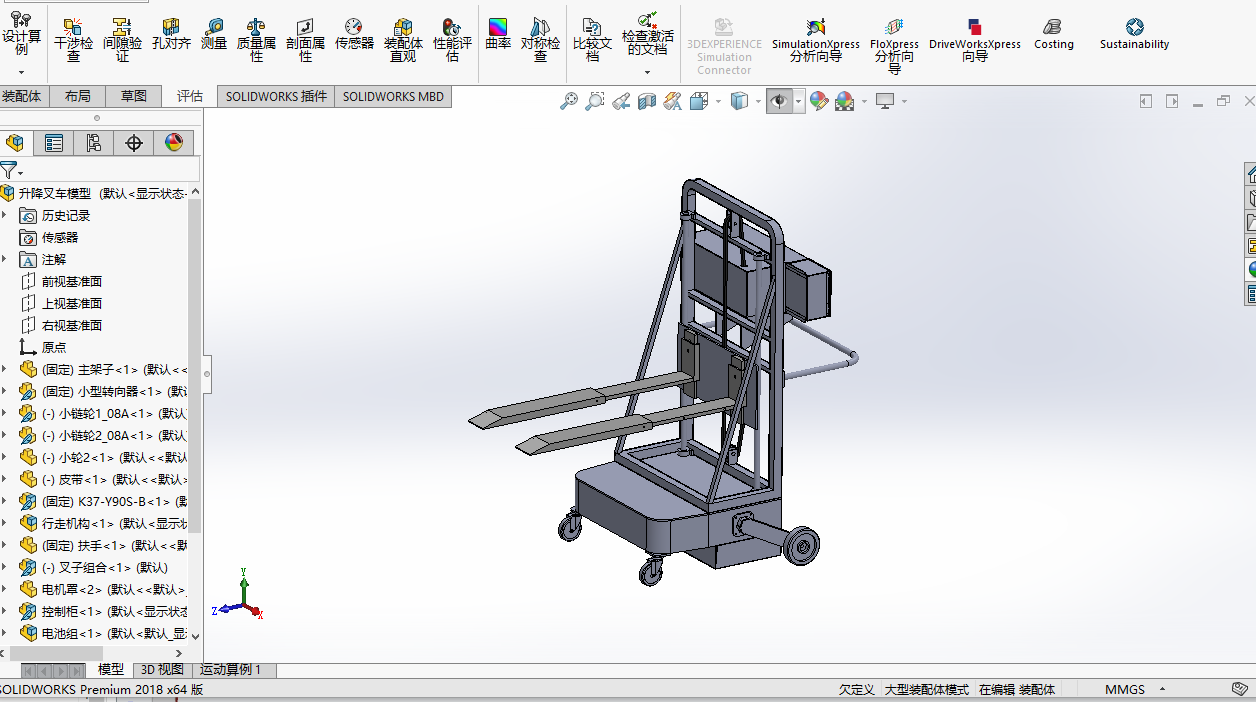Click the Sensor (传感器) tool
The image size is (1256, 702).
(x=354, y=34)
